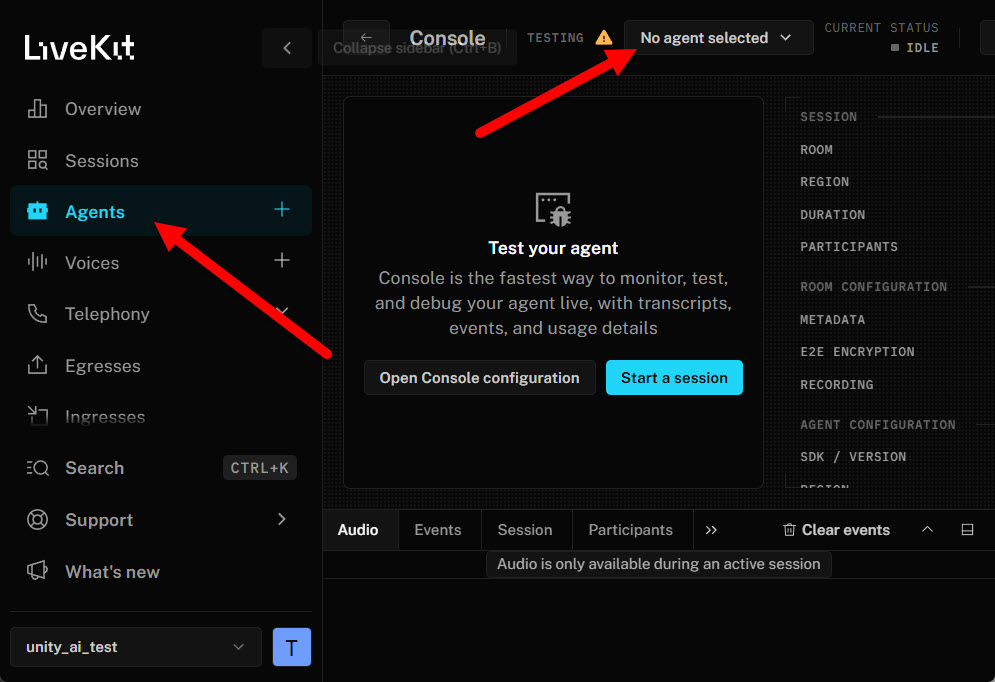Click the Agents robot icon
The height and width of the screenshot is (682, 995).
pyautogui.click(x=37, y=211)
